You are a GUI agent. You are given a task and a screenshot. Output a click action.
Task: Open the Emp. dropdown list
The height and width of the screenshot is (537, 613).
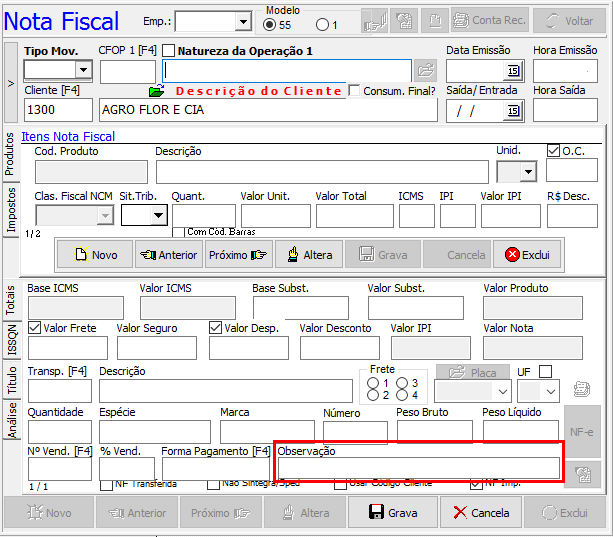[x=243, y=22]
